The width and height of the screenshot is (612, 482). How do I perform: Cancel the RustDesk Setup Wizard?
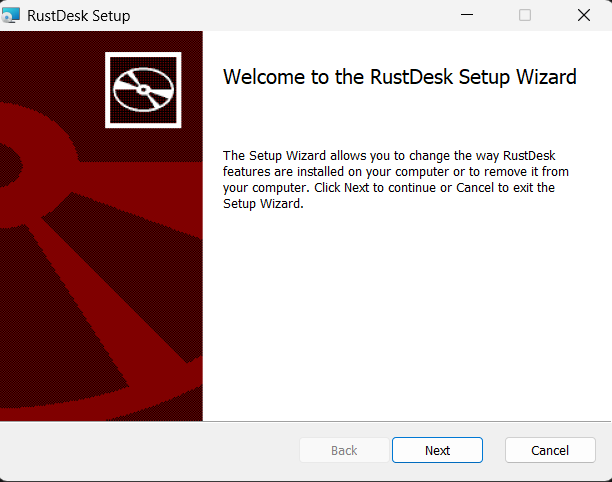point(550,450)
